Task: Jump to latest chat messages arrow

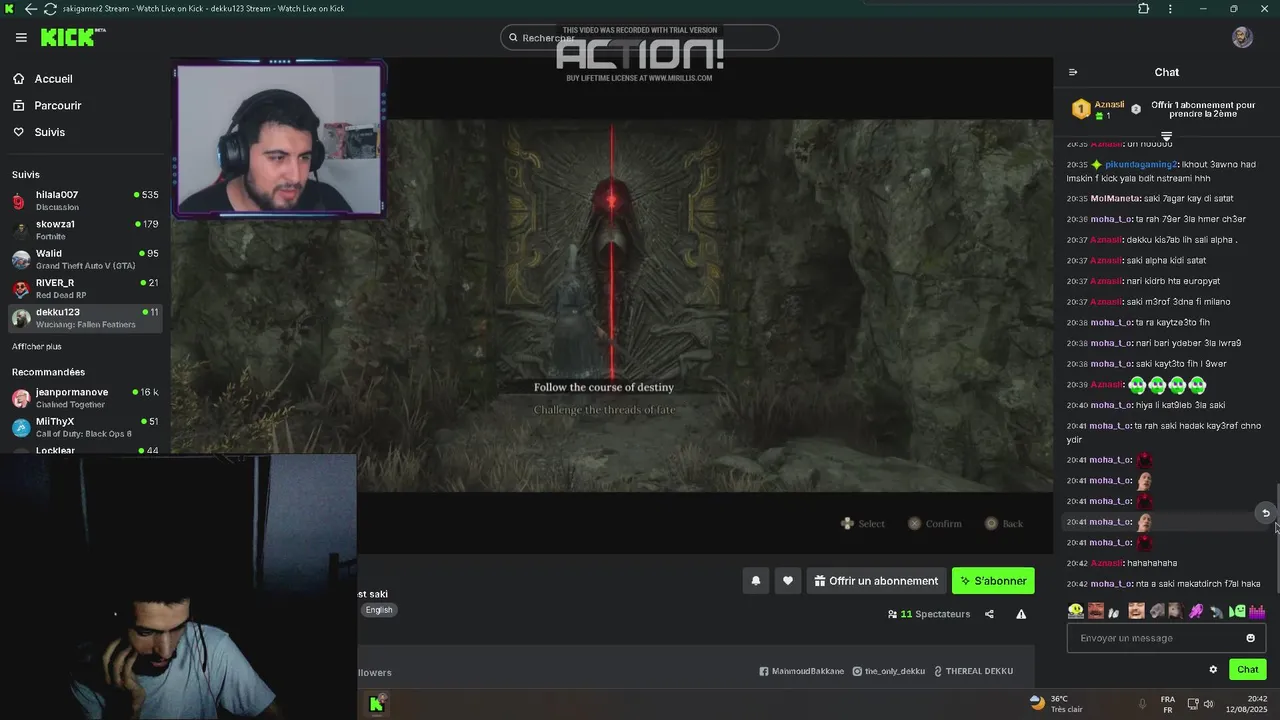Action: click(1265, 513)
